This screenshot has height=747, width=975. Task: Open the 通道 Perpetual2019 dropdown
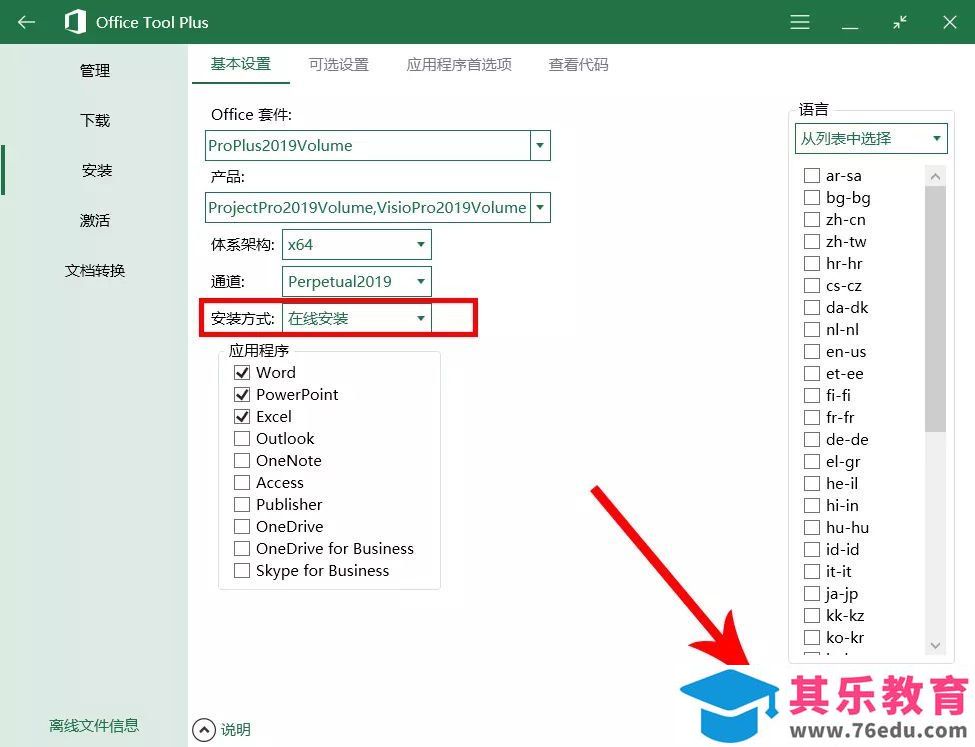pos(356,282)
